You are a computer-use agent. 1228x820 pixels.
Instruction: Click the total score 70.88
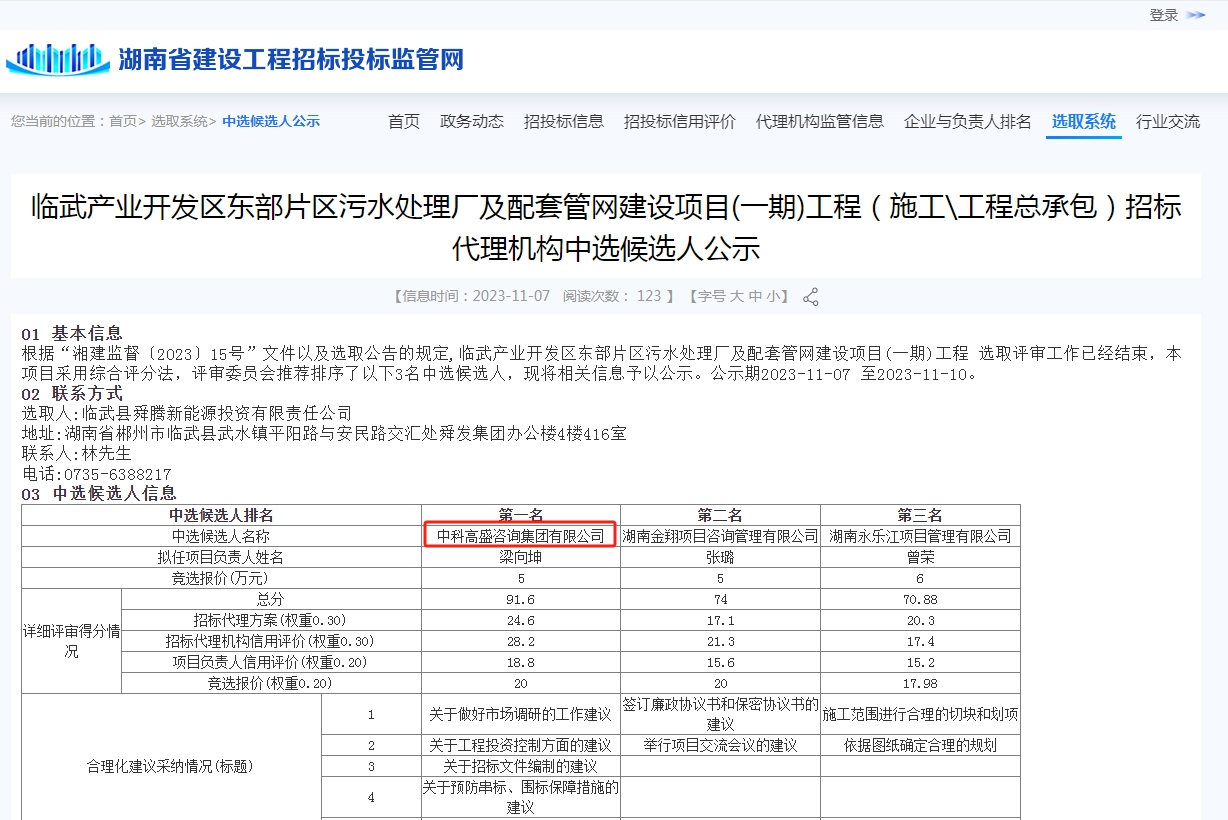pos(920,599)
